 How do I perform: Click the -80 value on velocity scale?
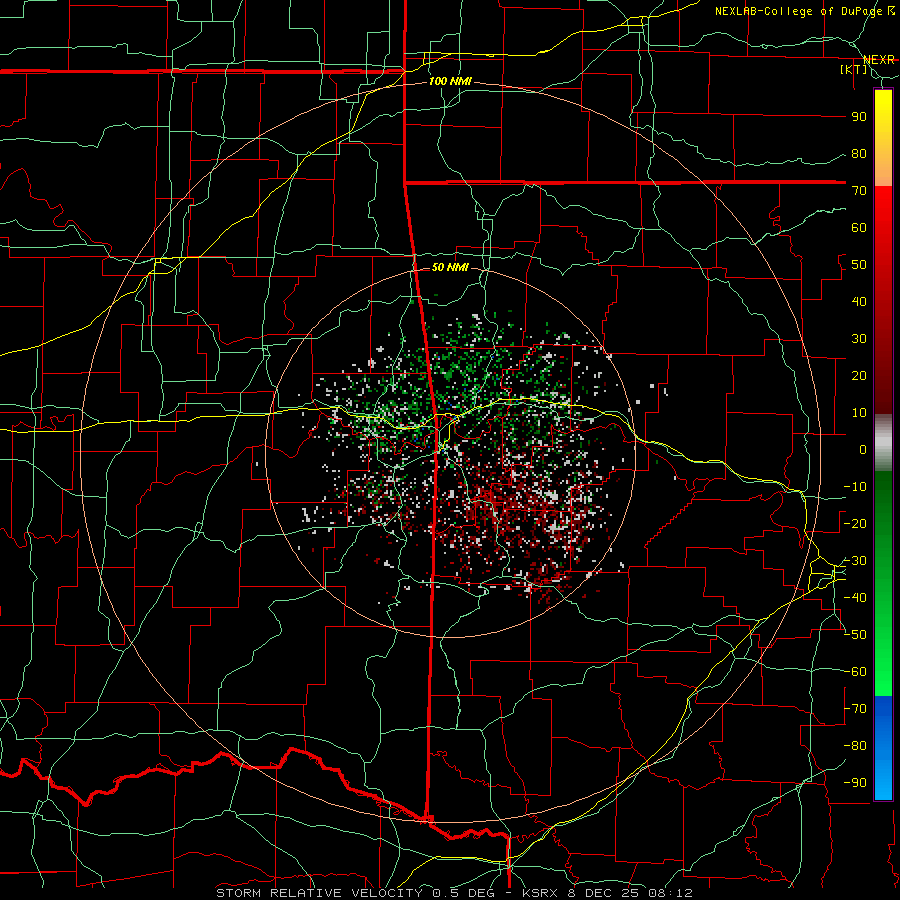click(856, 746)
